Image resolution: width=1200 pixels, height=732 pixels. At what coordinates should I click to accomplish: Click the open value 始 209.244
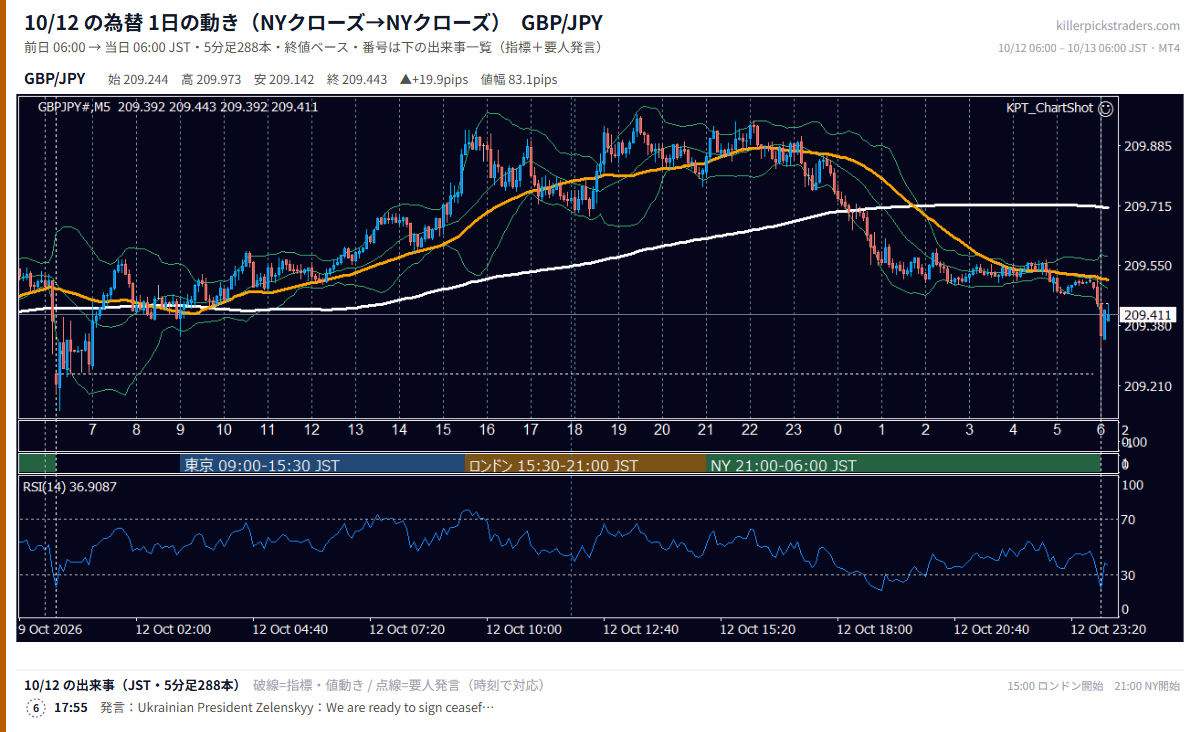138,79
